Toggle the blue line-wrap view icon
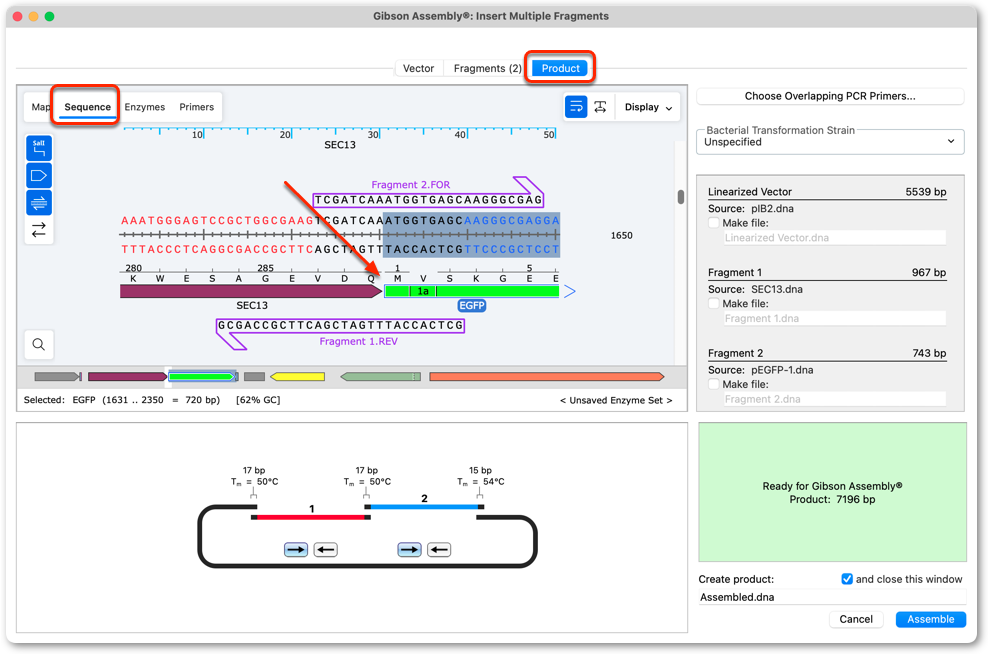This screenshot has width=988, height=654. tap(576, 106)
